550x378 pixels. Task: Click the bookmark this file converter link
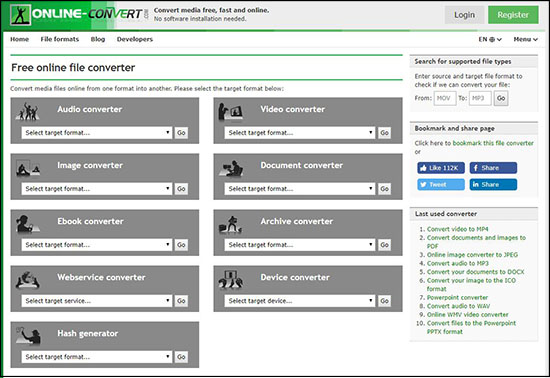[x=493, y=143]
